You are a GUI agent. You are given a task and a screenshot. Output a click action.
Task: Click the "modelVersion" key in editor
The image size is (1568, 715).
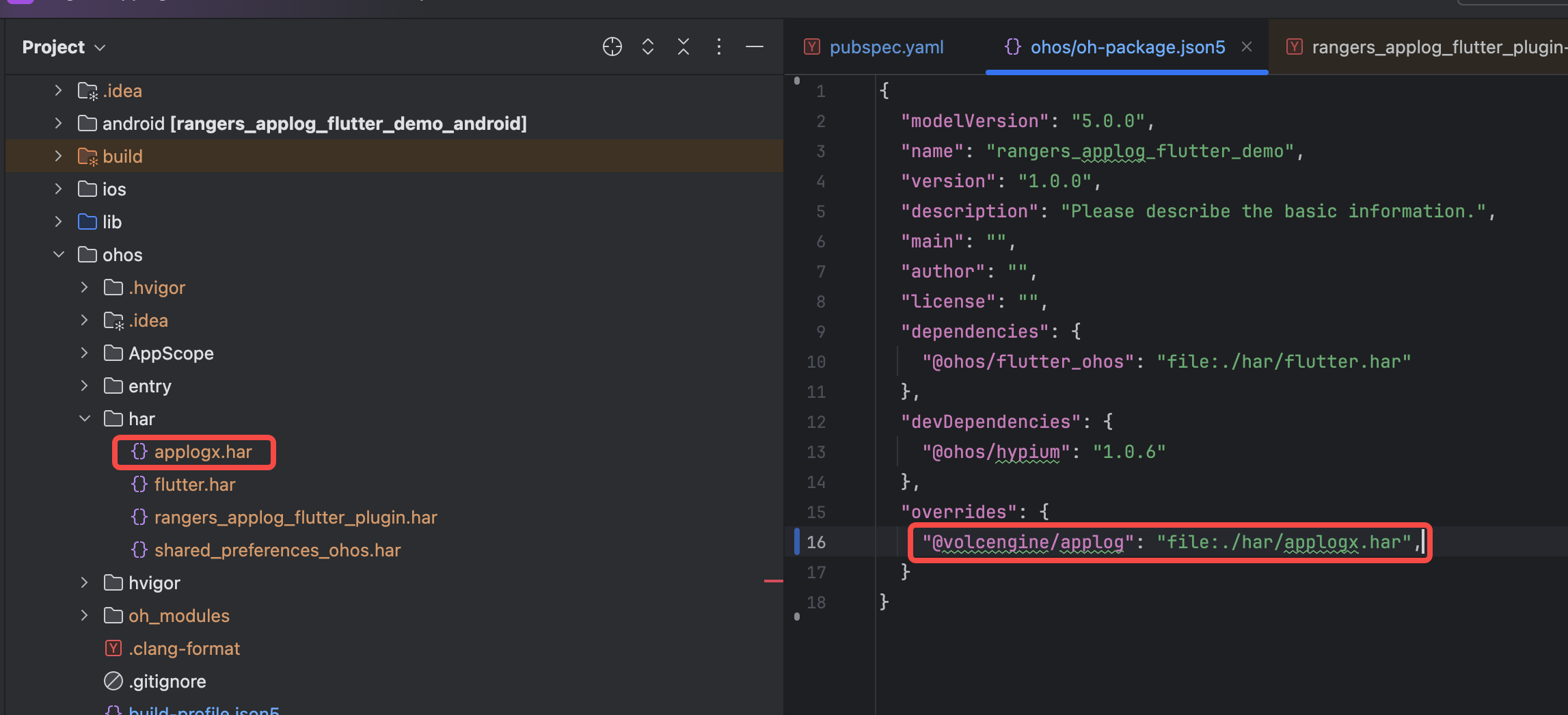975,121
